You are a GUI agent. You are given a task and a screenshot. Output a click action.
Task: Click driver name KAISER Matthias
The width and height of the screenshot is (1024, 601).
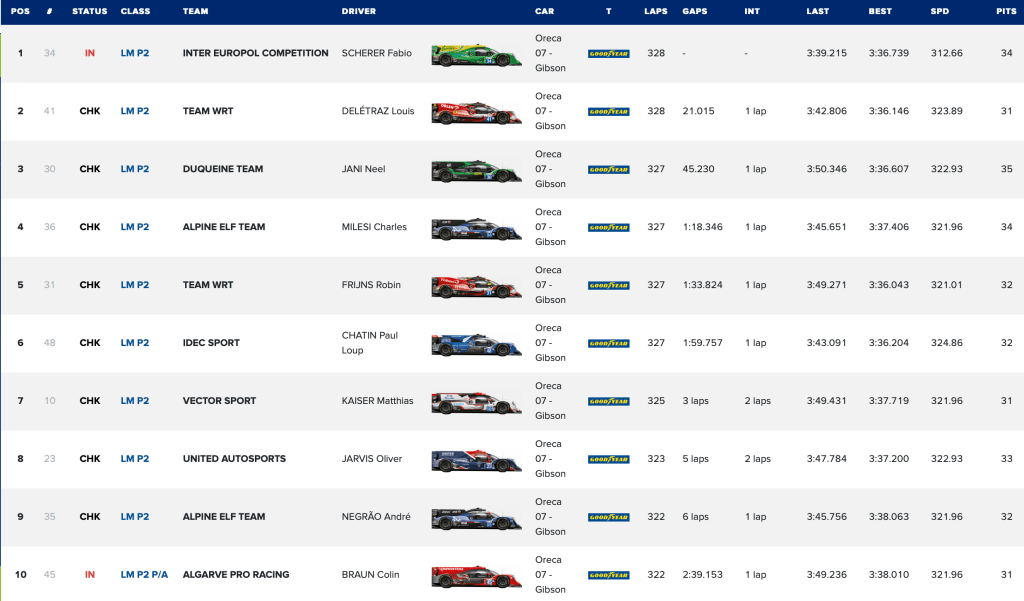point(377,400)
